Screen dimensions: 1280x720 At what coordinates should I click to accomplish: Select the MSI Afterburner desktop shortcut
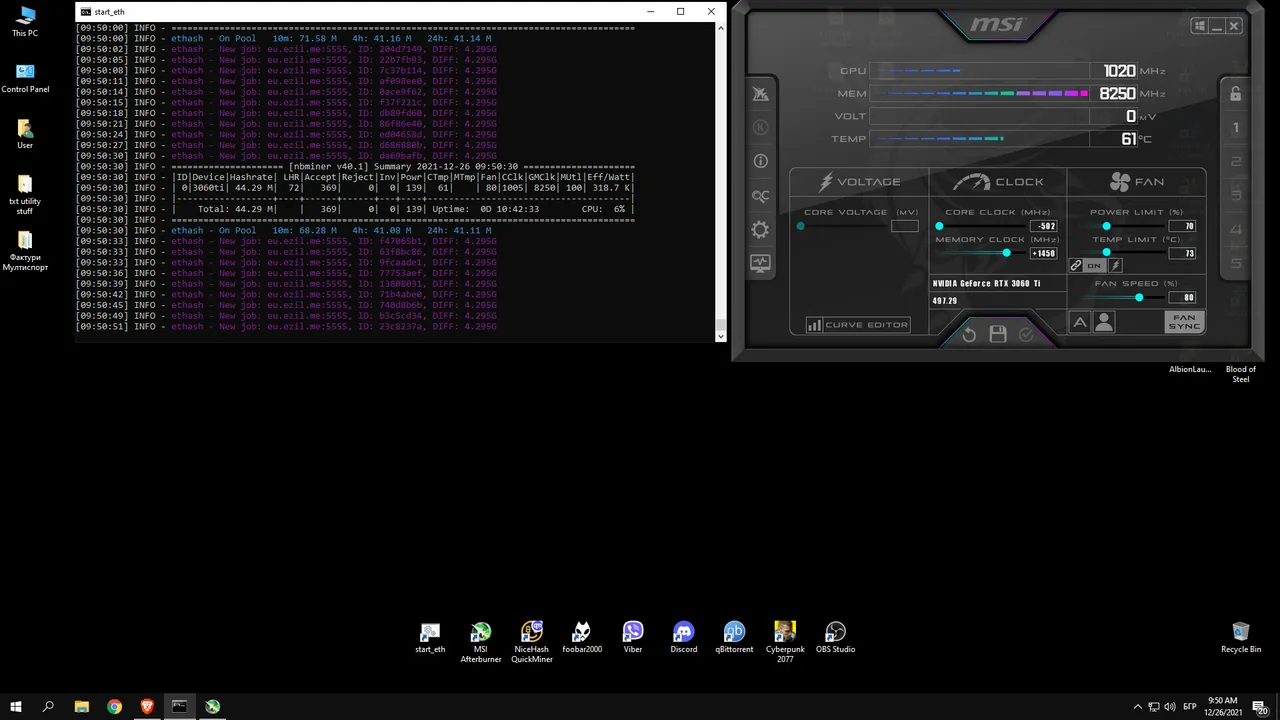click(481, 642)
